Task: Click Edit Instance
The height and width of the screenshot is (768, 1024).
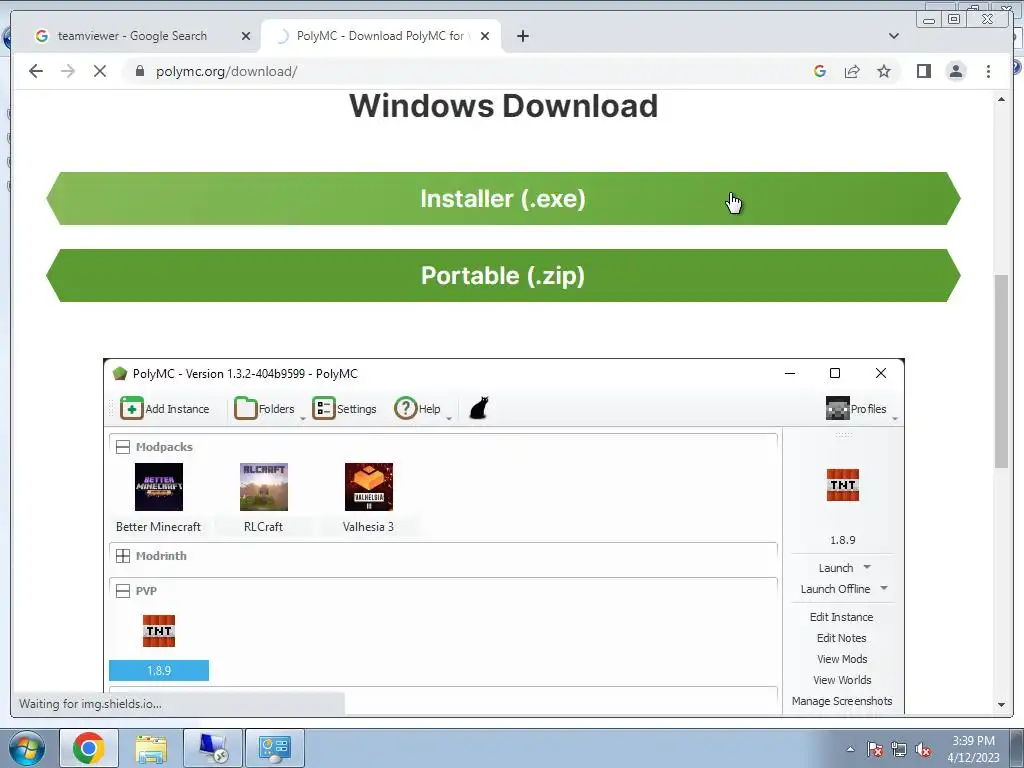Action: 841,617
